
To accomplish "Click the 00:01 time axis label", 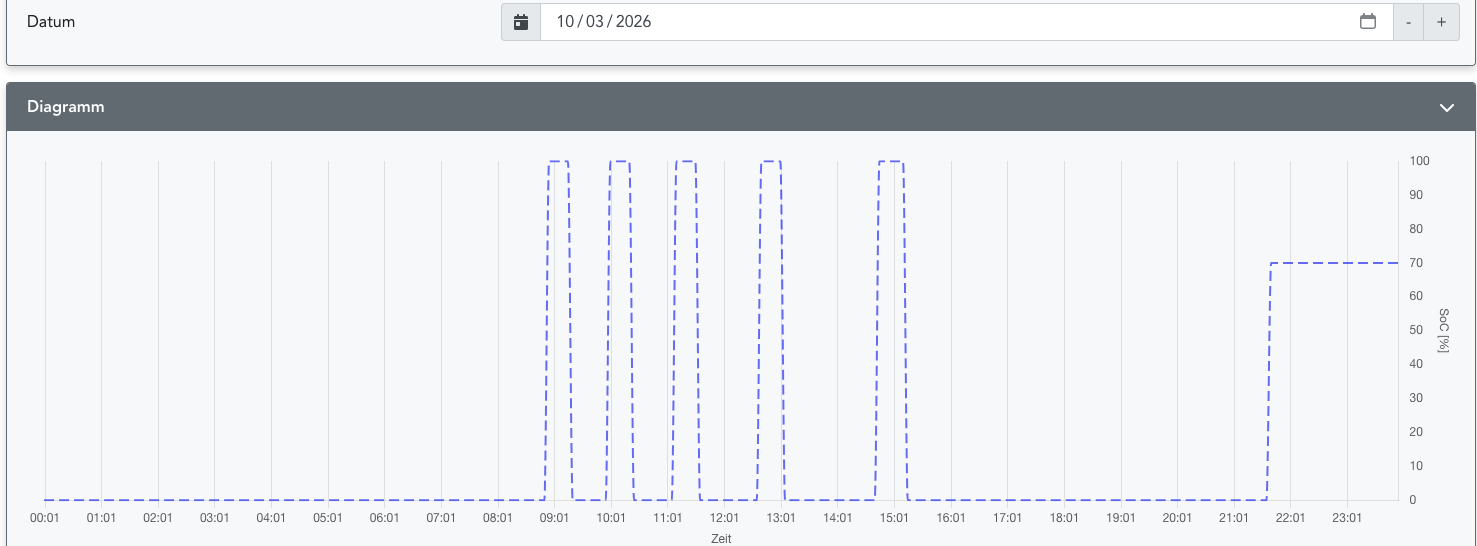I will 45,518.
